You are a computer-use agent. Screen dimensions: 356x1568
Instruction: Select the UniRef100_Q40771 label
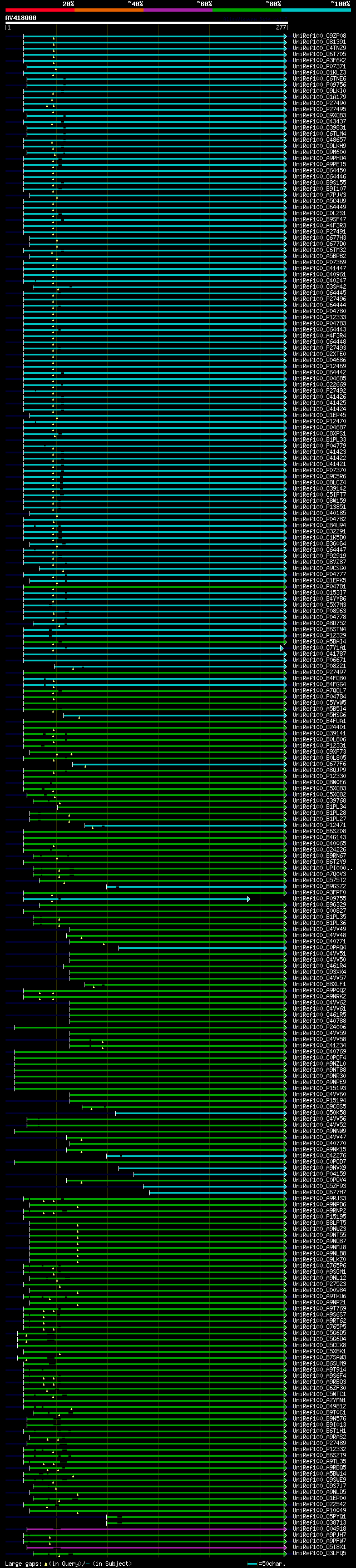tap(319, 942)
